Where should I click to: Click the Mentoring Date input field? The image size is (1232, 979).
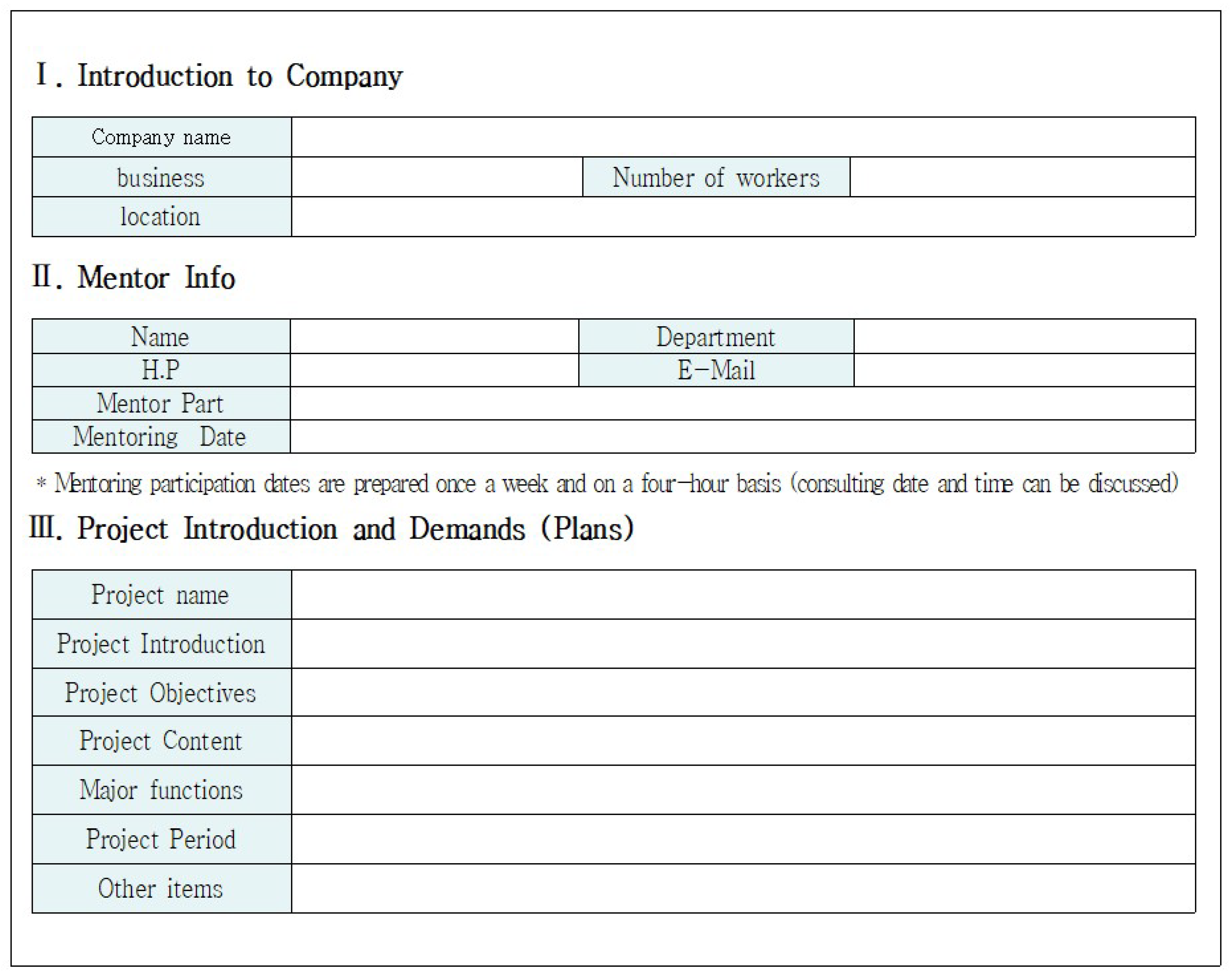tap(742, 436)
